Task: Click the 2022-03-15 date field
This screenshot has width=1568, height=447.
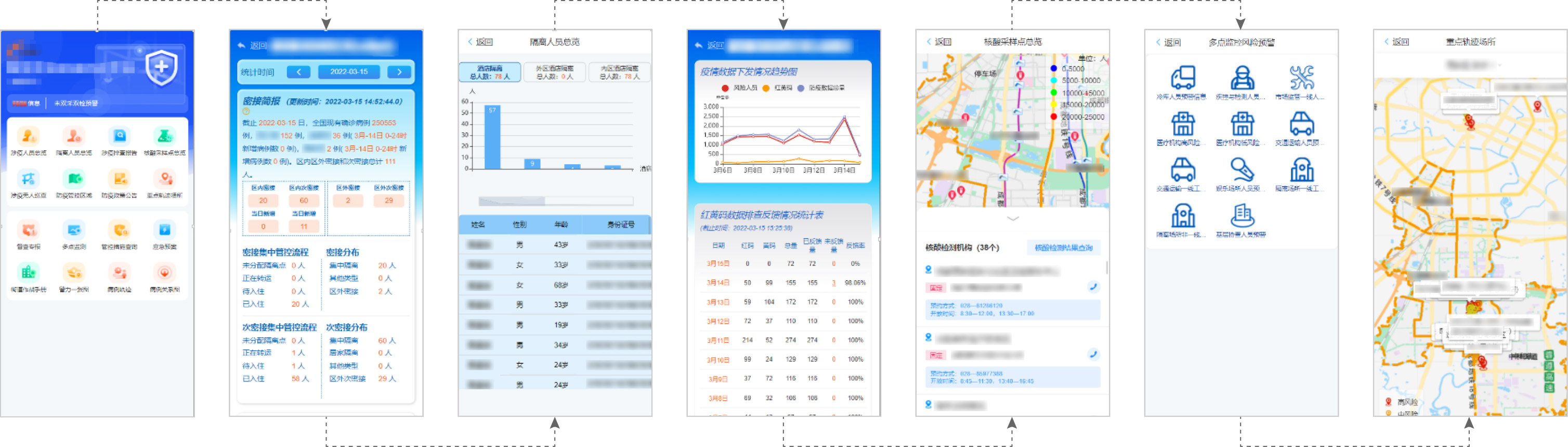Action: (349, 72)
